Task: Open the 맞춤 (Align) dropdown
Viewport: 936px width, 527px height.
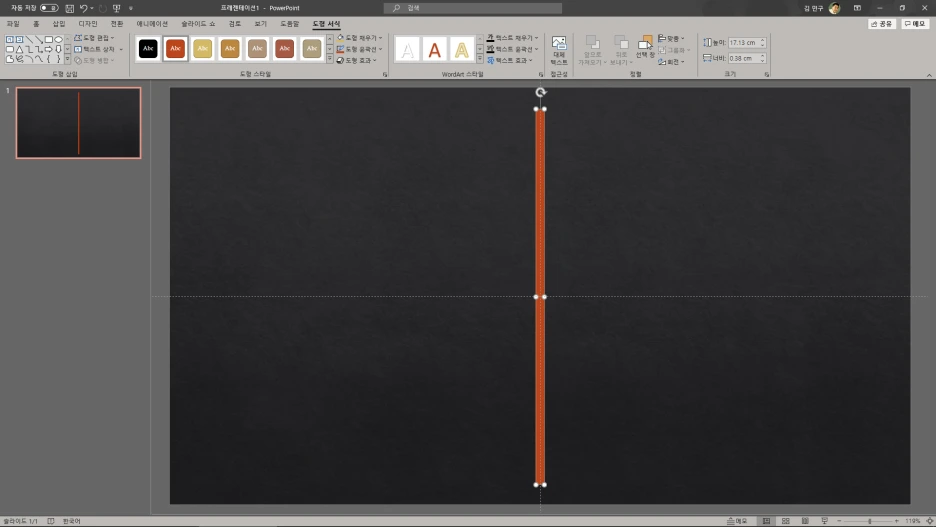Action: 672,38
